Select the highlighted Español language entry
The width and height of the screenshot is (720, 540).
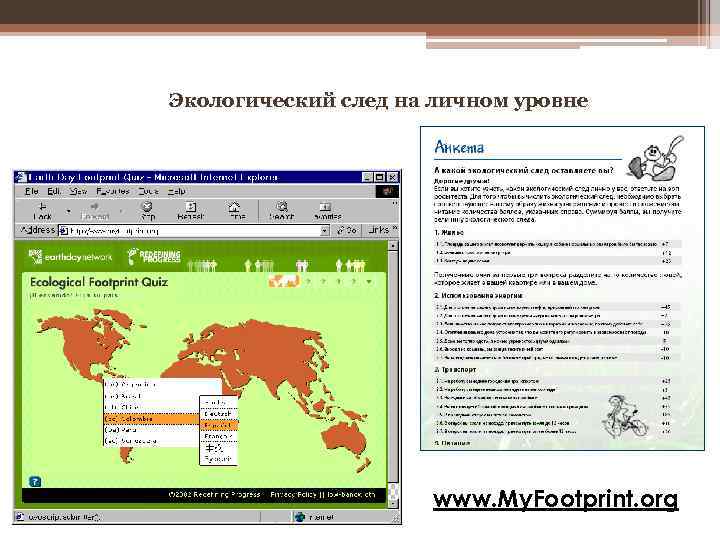tap(219, 425)
